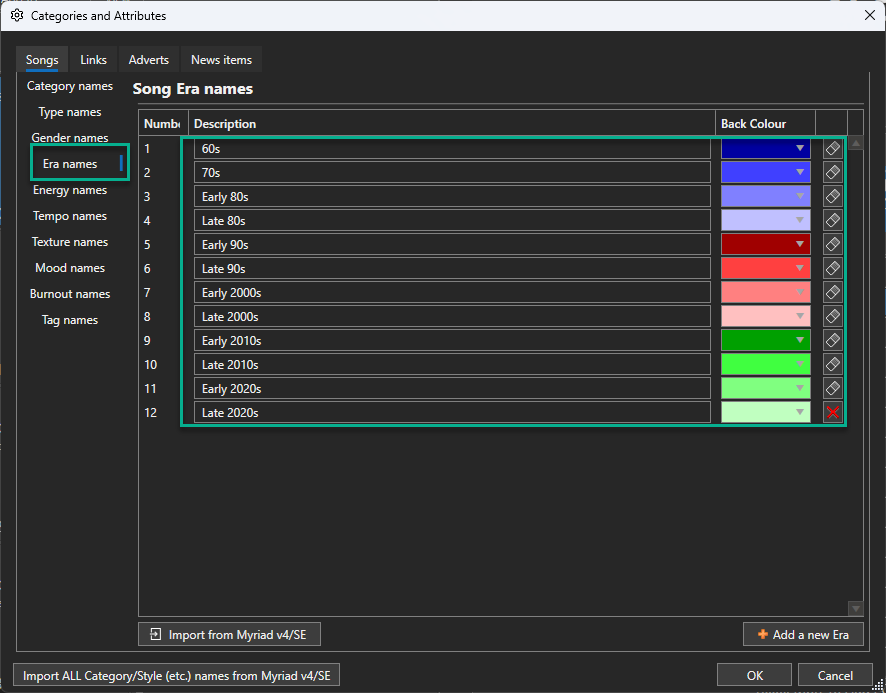Switch to the News items tab
Image resolution: width=886 pixels, height=693 pixels.
(x=222, y=59)
